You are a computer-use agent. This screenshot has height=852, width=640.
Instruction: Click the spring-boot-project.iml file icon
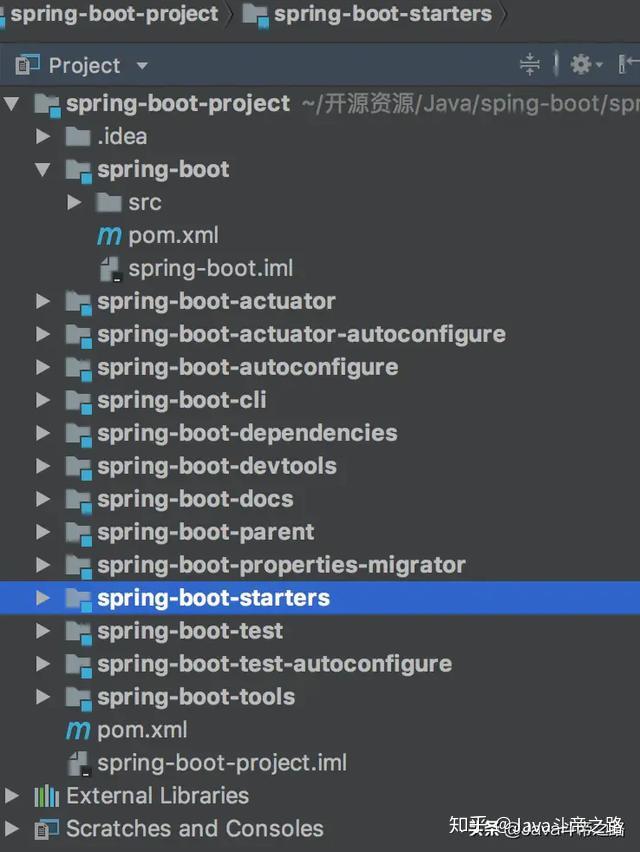pos(79,763)
